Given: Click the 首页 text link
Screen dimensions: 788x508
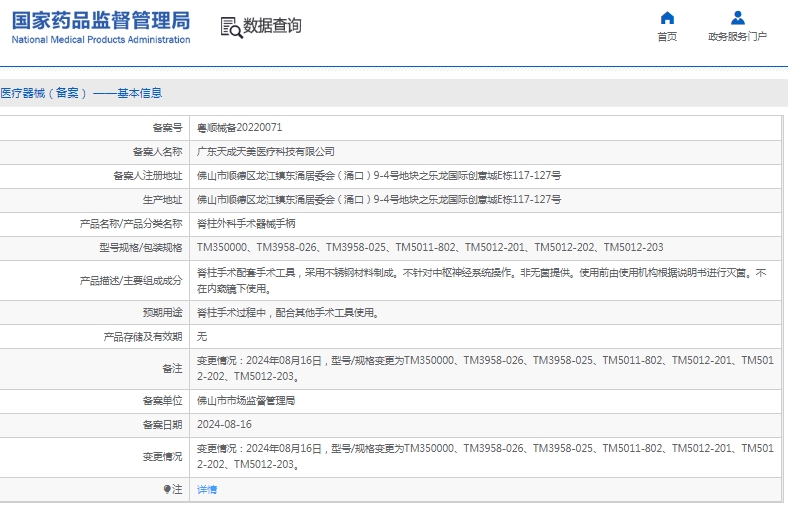Looking at the screenshot, I should pyautogui.click(x=667, y=36).
